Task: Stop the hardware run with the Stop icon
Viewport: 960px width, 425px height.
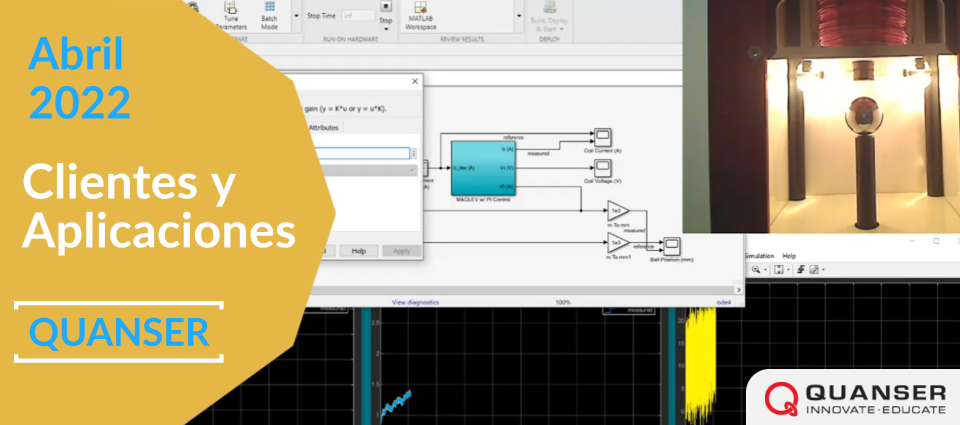Action: [x=386, y=7]
